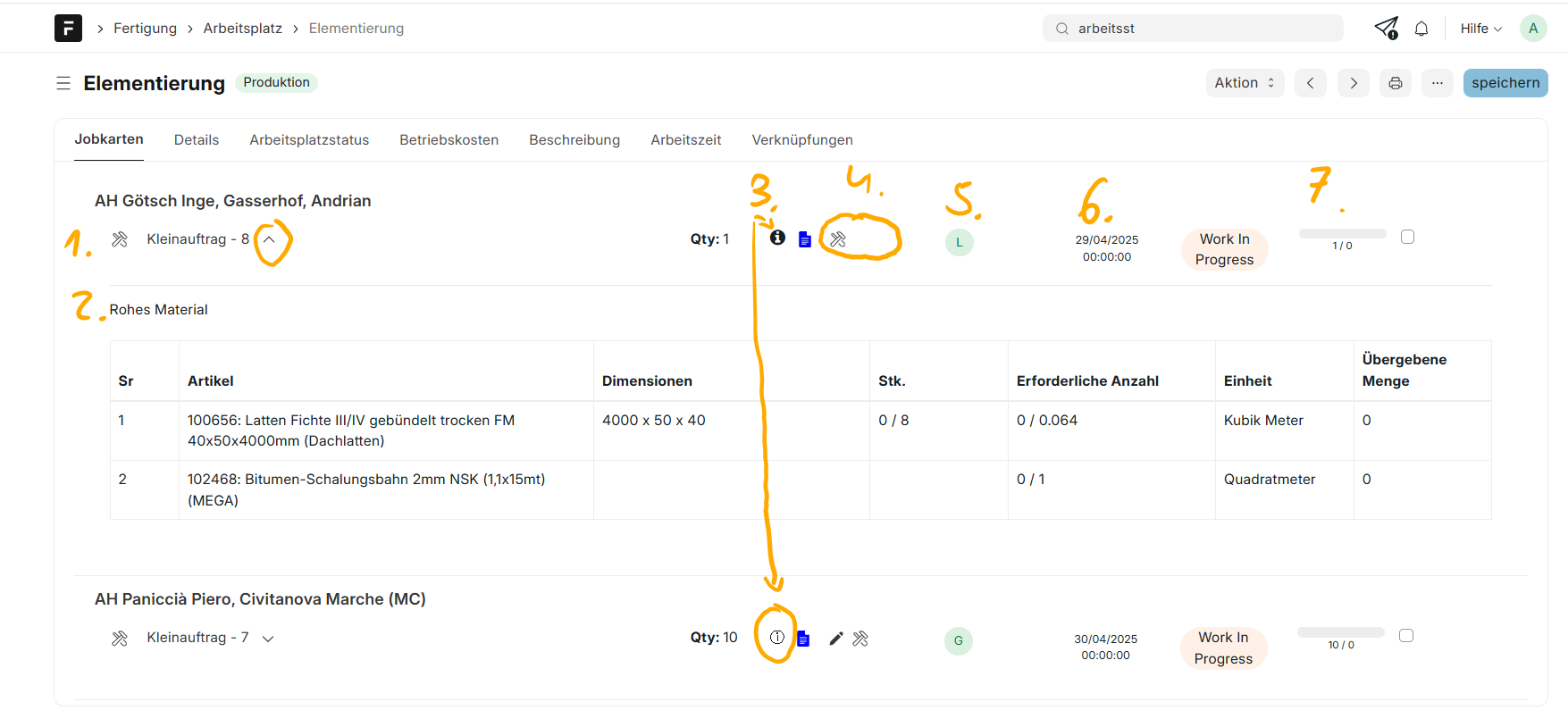This screenshot has height=727, width=1568.
Task: Click the pencil edit icon for Kleinauftrag - 7
Action: [835, 639]
